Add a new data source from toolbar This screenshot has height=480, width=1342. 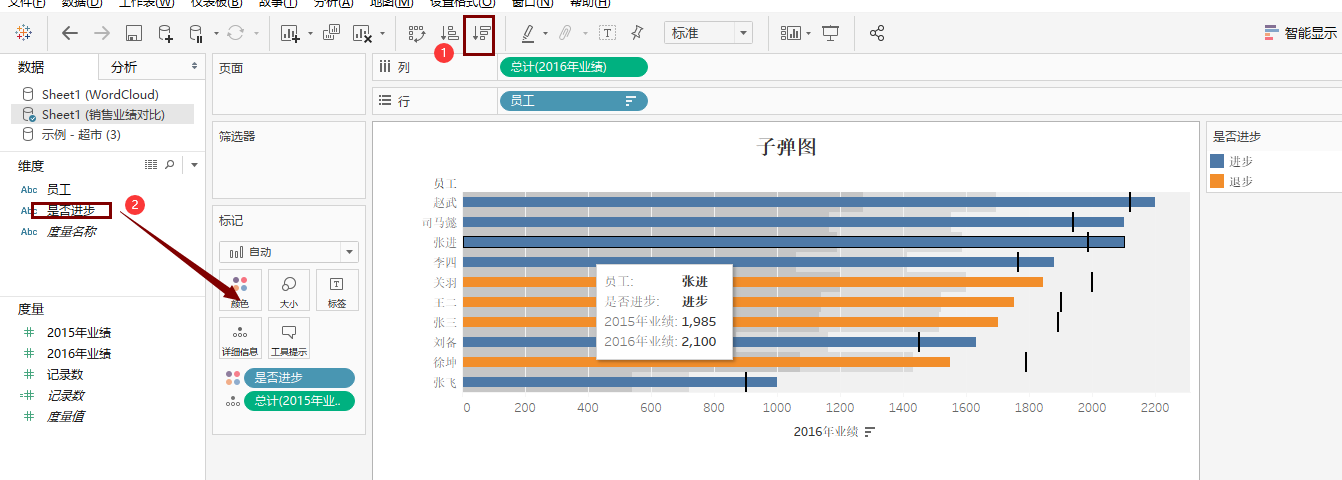pyautogui.click(x=165, y=34)
